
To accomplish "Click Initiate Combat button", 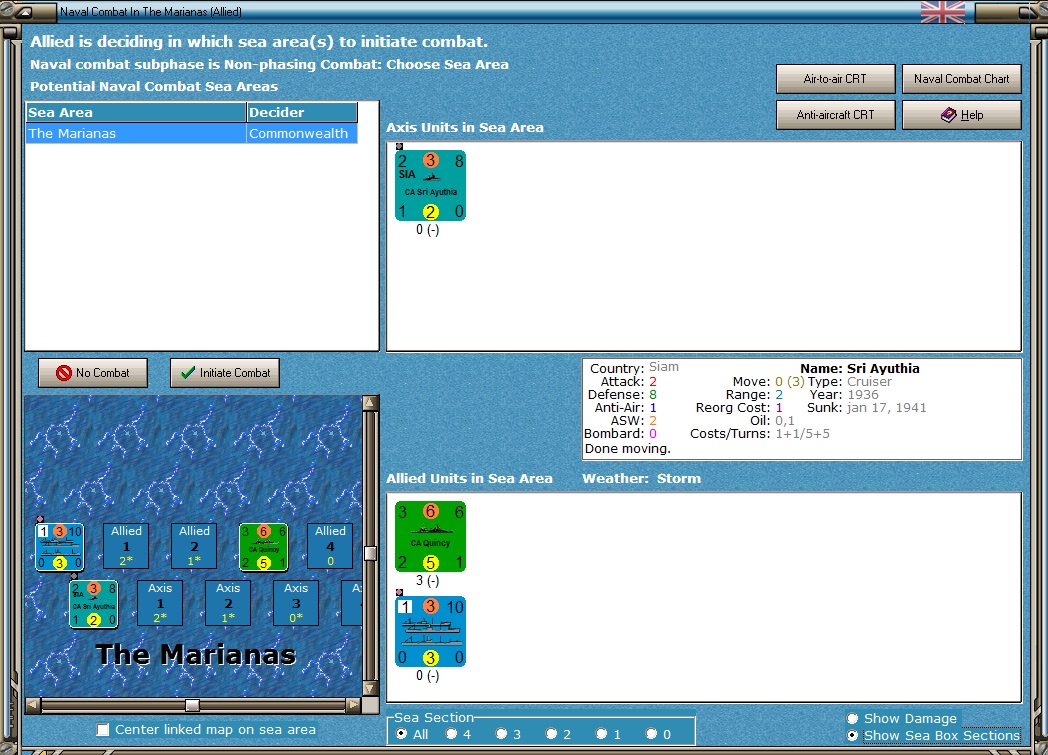I will coord(225,373).
